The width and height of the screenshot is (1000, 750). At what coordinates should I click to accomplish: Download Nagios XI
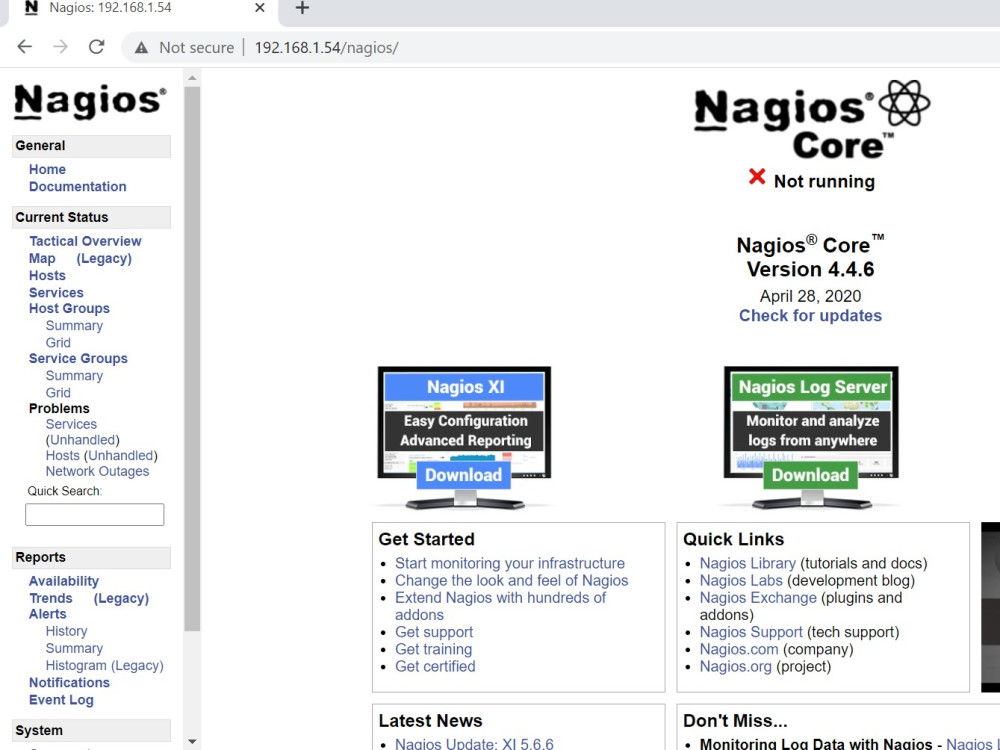[464, 475]
